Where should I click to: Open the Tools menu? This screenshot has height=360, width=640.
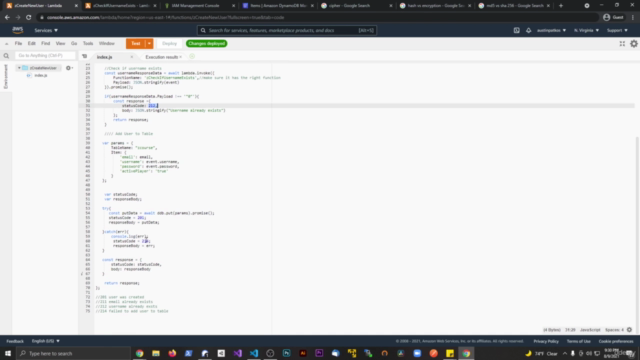[88, 43]
